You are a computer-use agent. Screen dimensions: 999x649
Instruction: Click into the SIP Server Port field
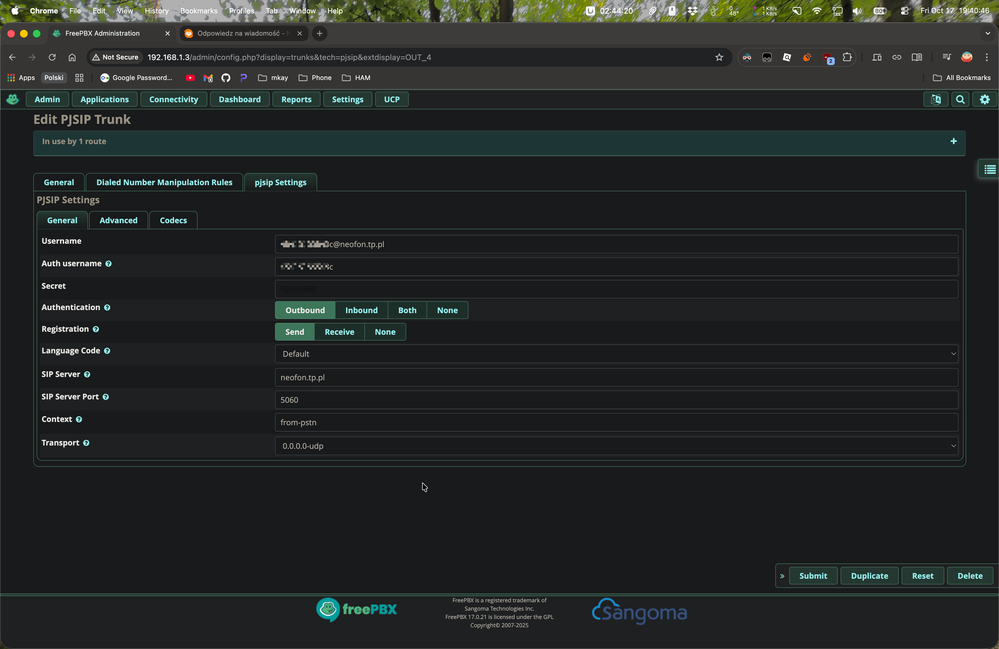[x=616, y=400]
